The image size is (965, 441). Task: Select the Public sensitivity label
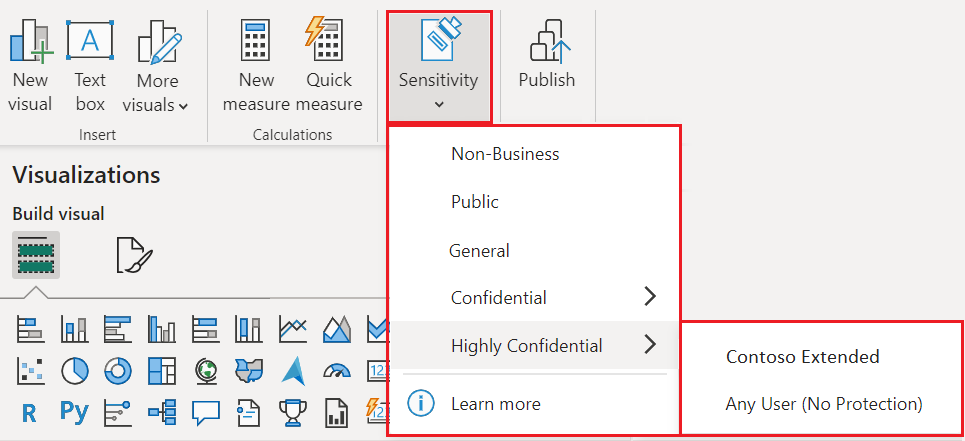(475, 202)
